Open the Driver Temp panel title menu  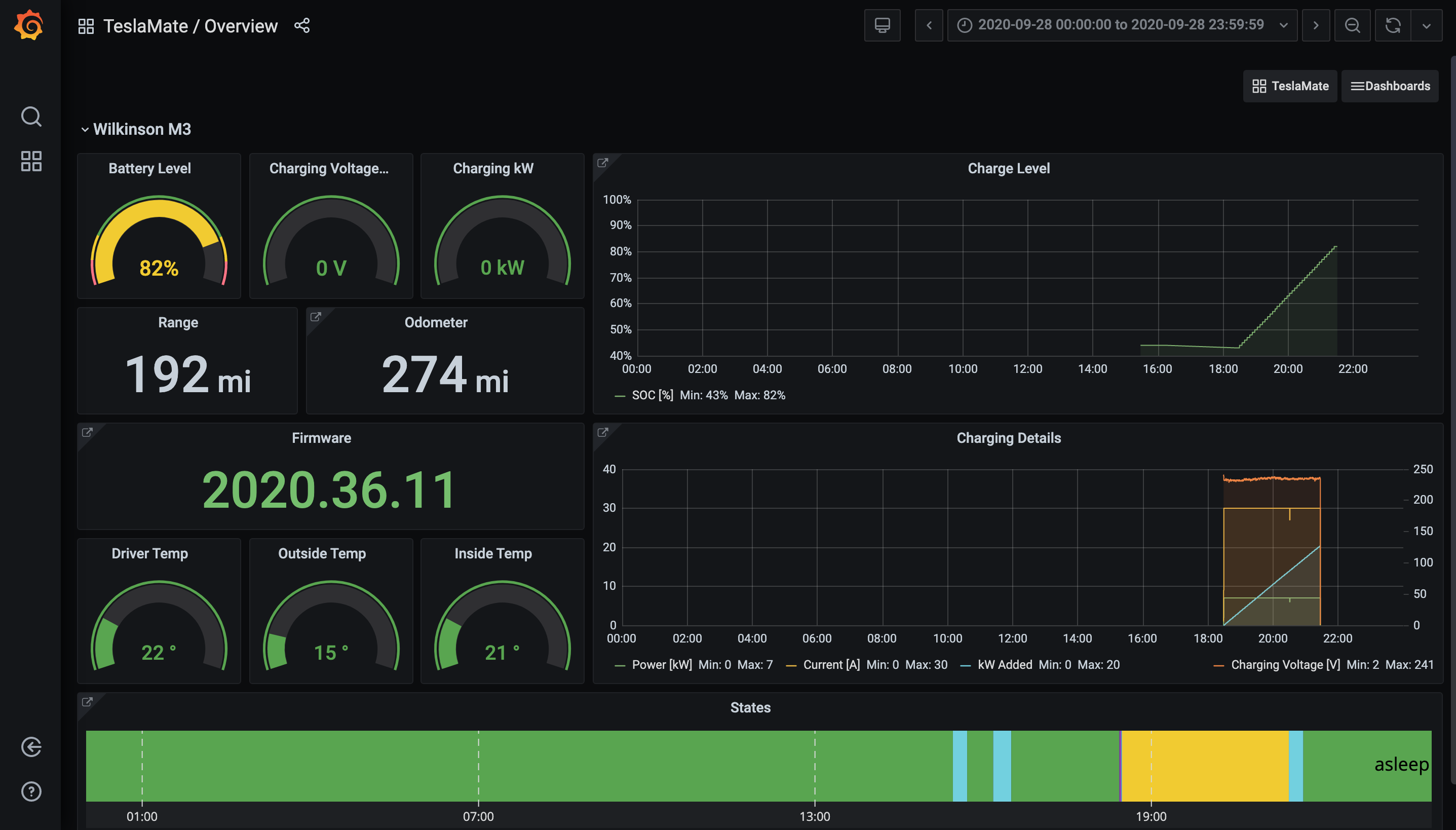(149, 553)
